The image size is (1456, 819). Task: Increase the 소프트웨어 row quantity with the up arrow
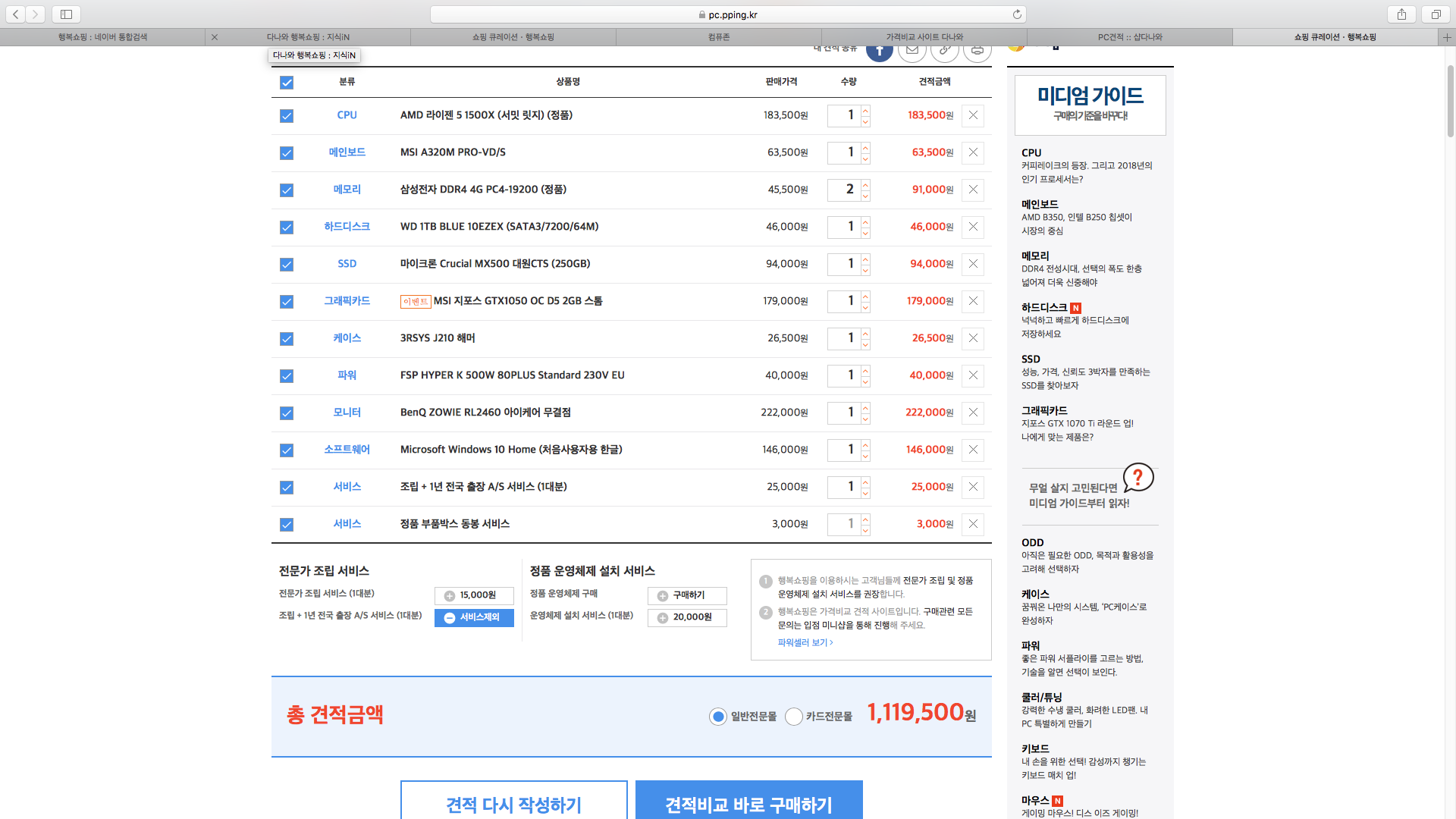coord(865,445)
